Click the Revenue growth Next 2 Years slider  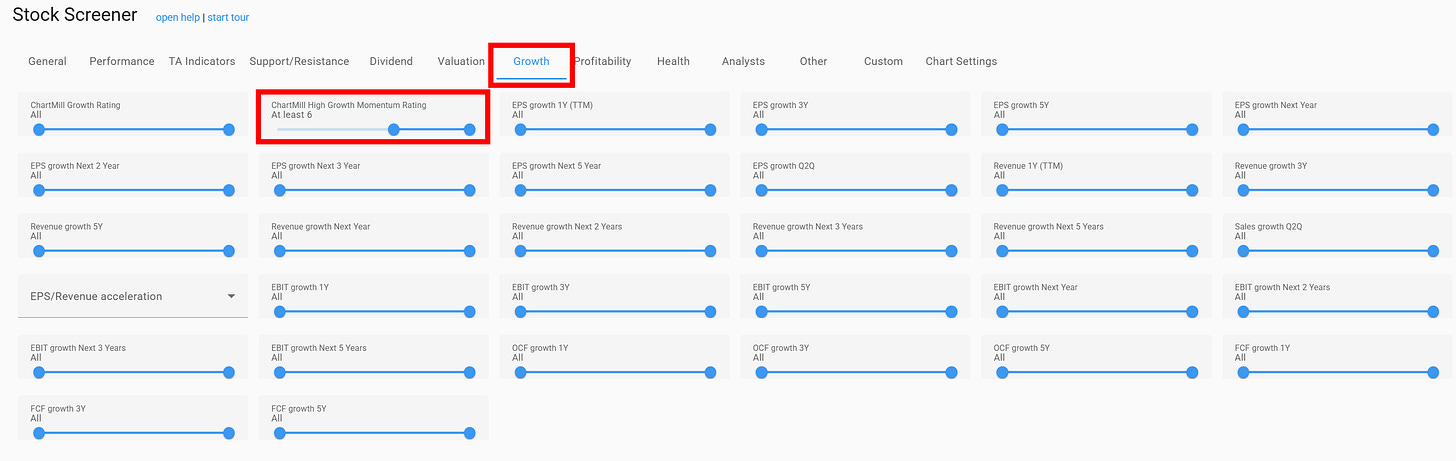tap(615, 251)
